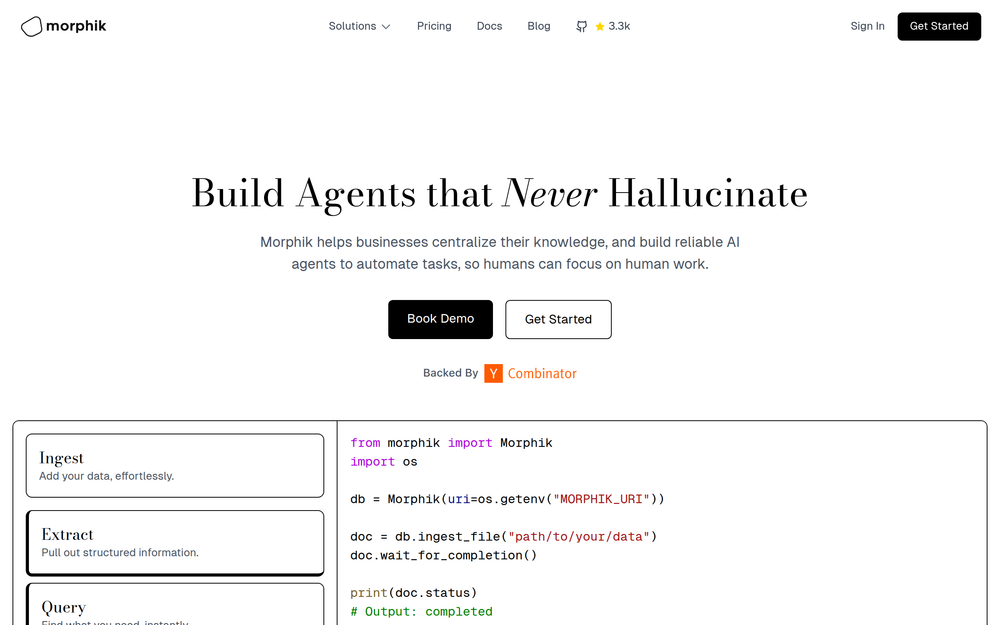Viewport: 1000px width, 625px height.
Task: Select the Query tab card
Action: click(x=175, y=604)
